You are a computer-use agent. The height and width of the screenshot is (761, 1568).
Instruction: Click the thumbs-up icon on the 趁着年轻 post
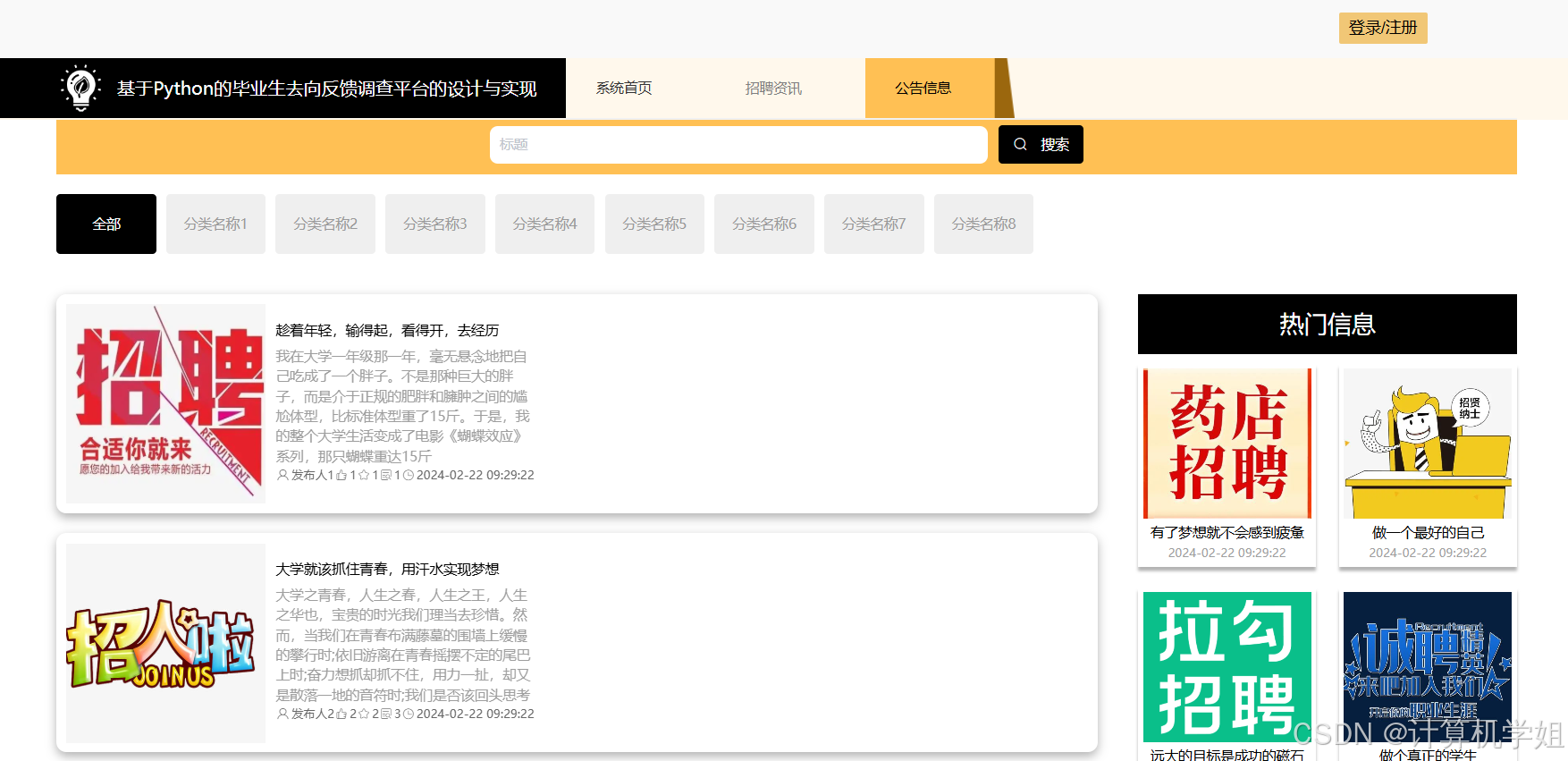341,476
